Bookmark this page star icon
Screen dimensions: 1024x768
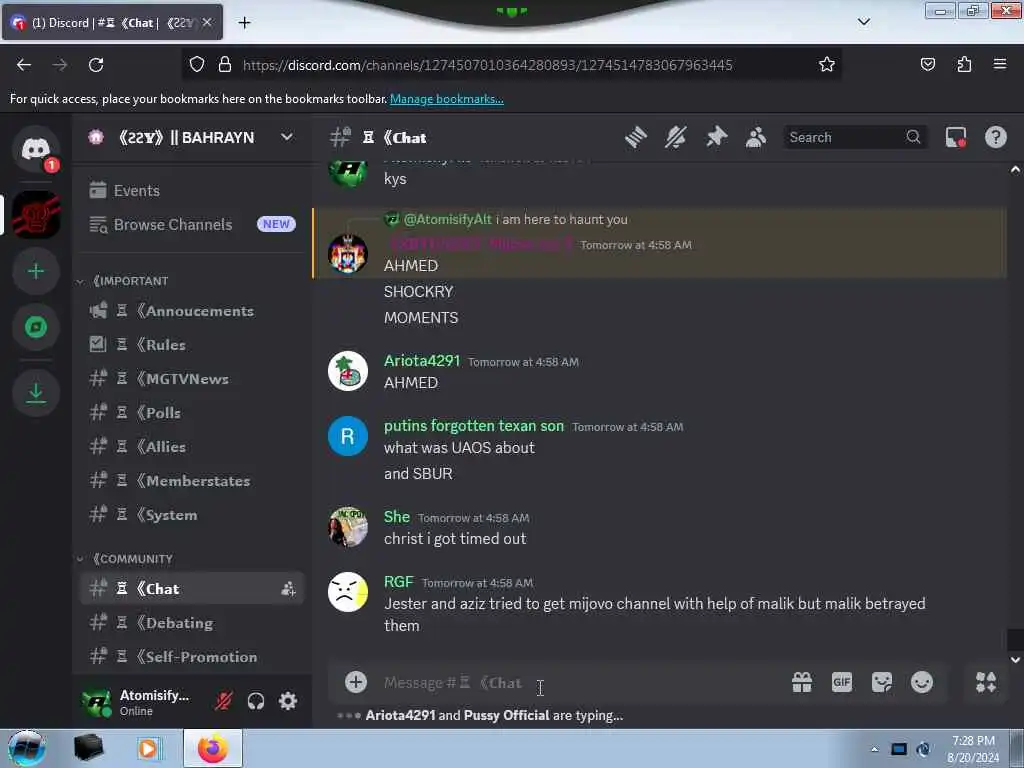[827, 65]
